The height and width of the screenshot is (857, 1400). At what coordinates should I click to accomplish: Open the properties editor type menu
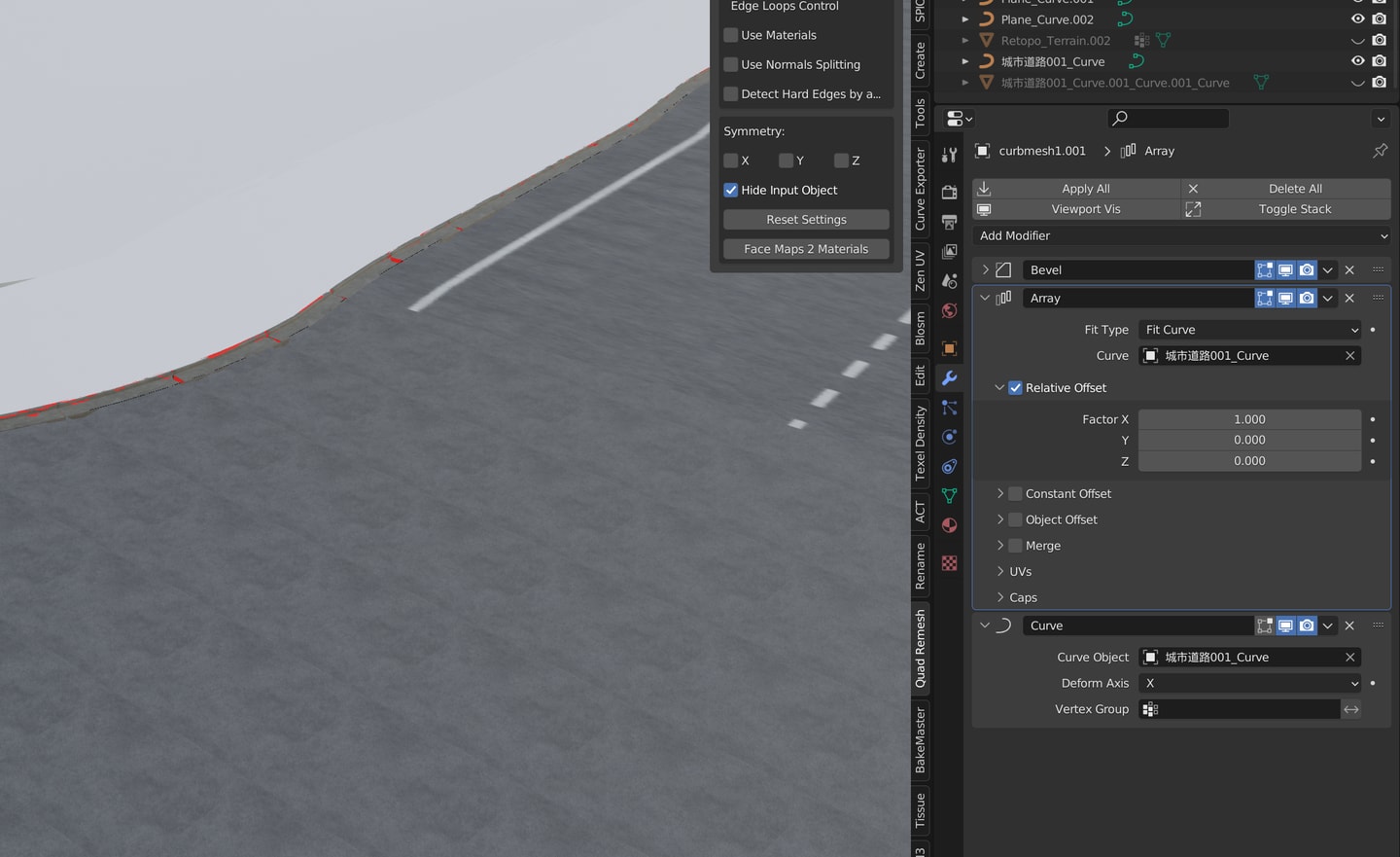[959, 119]
